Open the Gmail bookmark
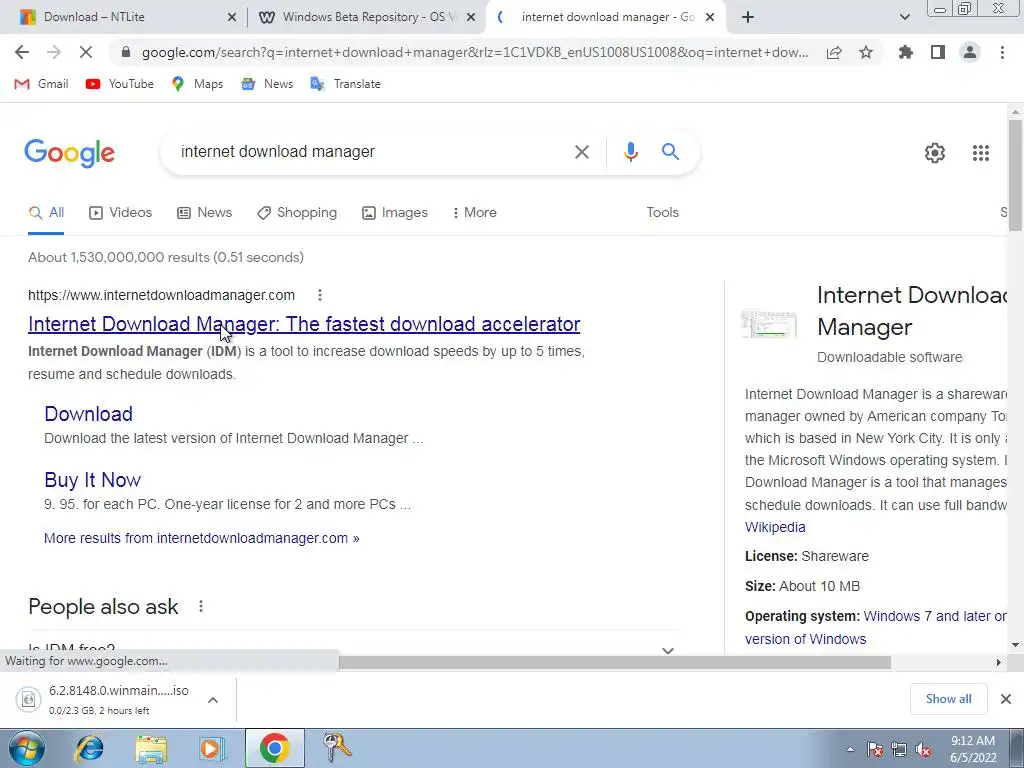 tap(41, 84)
